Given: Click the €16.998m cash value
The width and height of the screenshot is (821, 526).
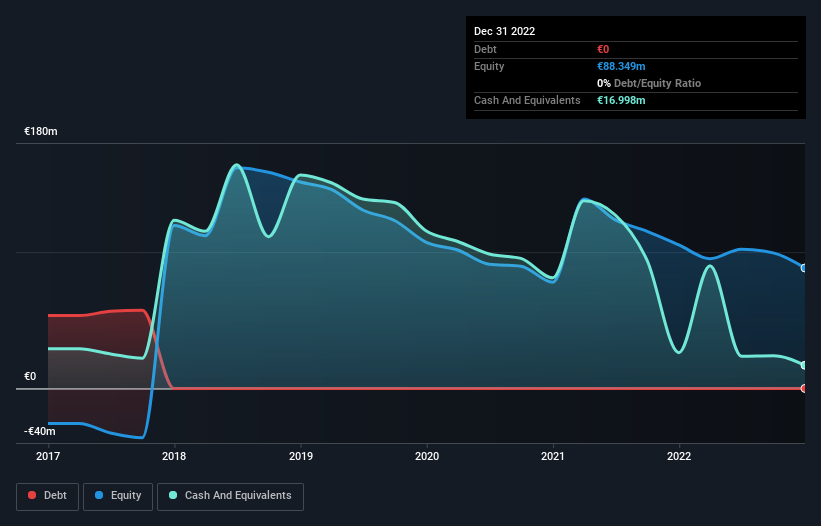Looking at the screenshot, I should (621, 100).
